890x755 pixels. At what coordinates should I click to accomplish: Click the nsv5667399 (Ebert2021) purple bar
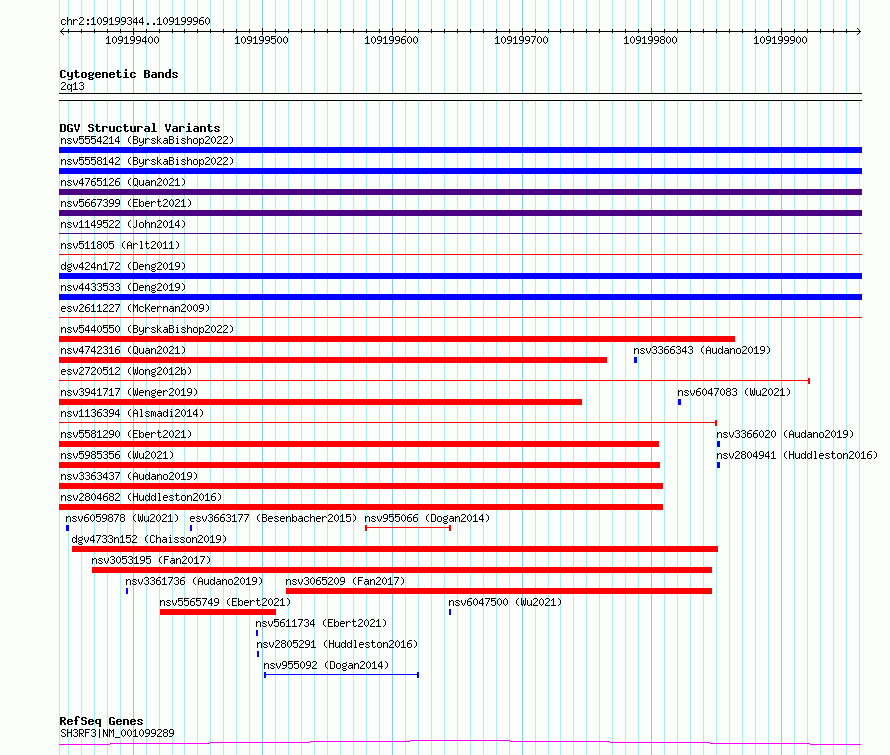pyautogui.click(x=460, y=213)
